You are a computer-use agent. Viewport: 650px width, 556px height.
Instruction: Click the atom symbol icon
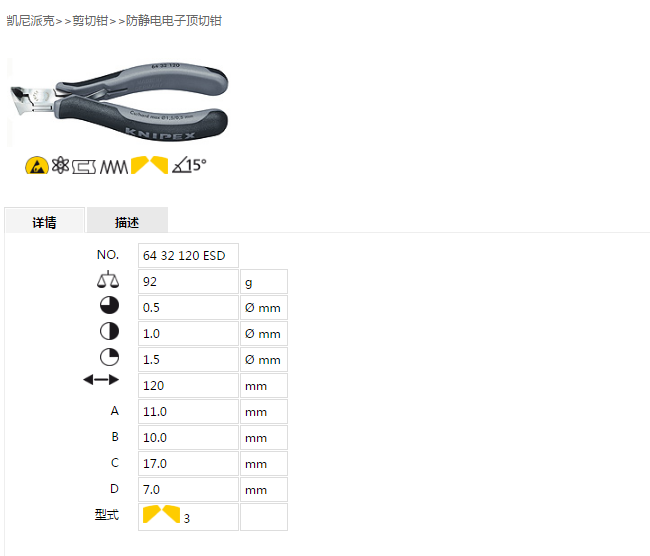[x=61, y=165]
